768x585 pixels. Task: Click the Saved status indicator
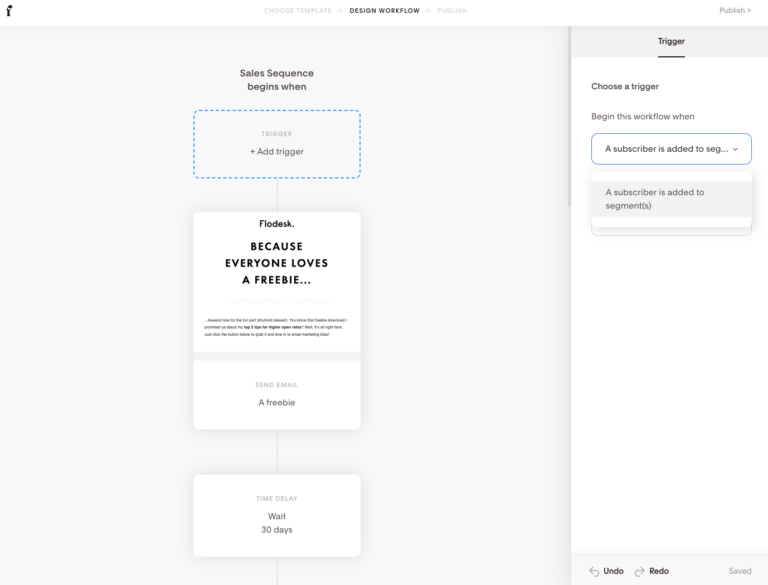point(740,571)
